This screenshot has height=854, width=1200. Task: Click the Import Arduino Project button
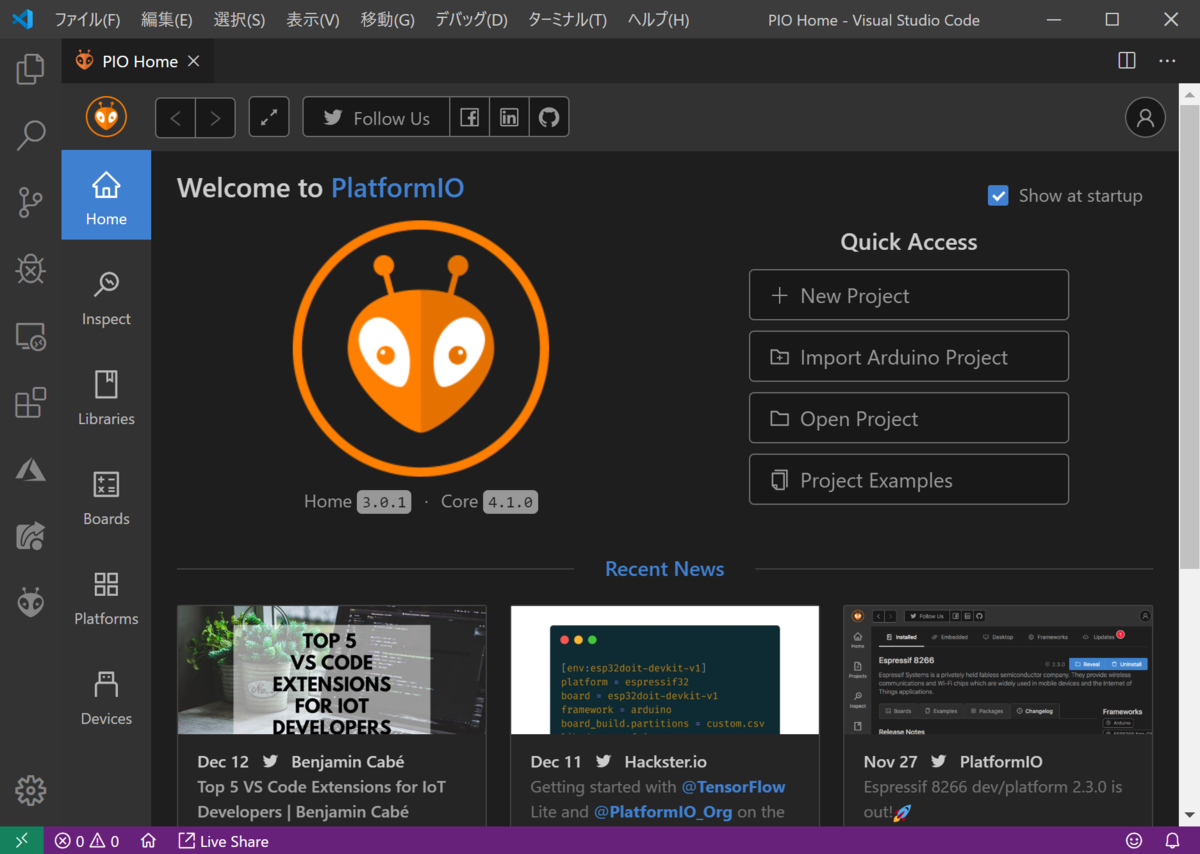[909, 357]
